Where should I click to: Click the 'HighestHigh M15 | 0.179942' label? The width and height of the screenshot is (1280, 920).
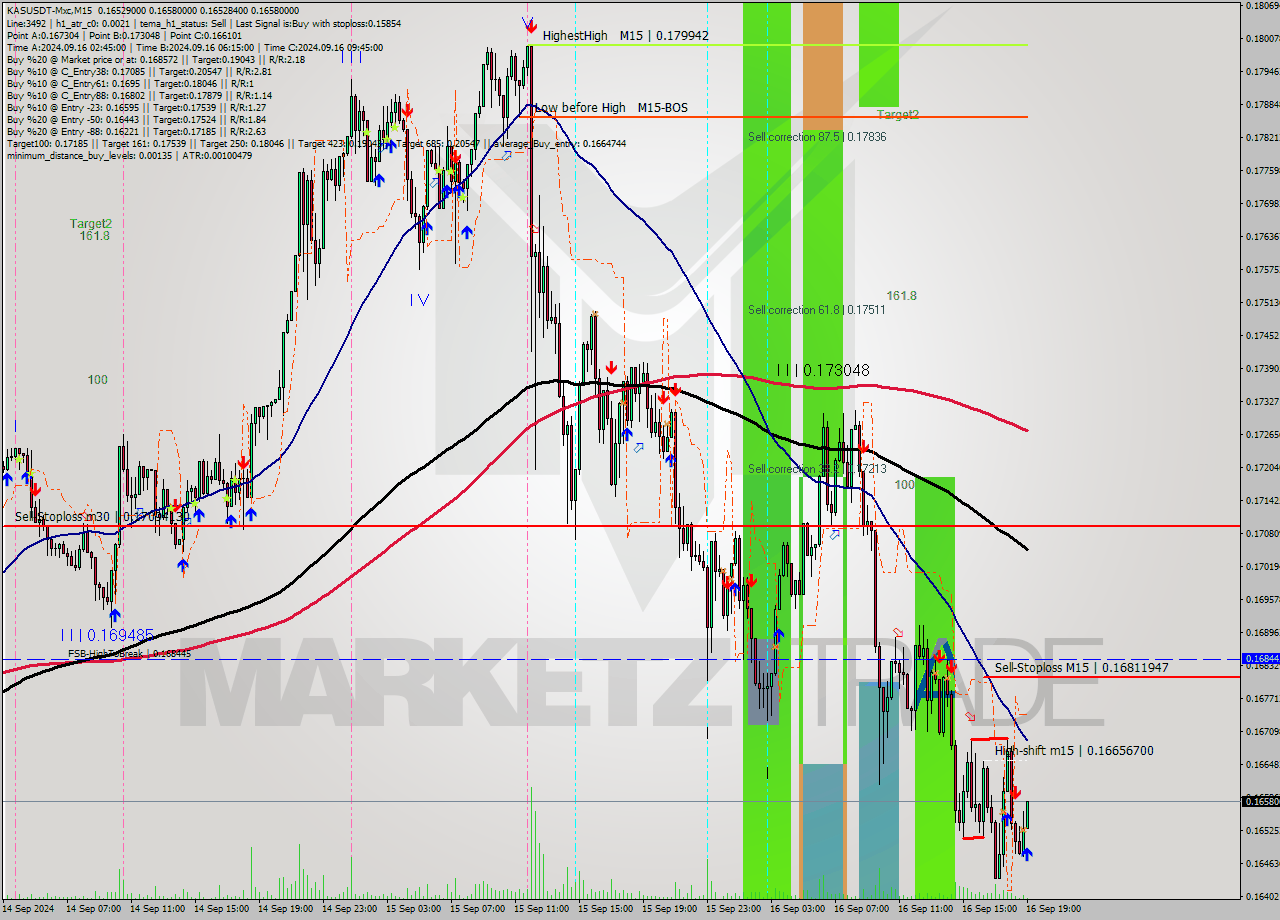(x=626, y=35)
